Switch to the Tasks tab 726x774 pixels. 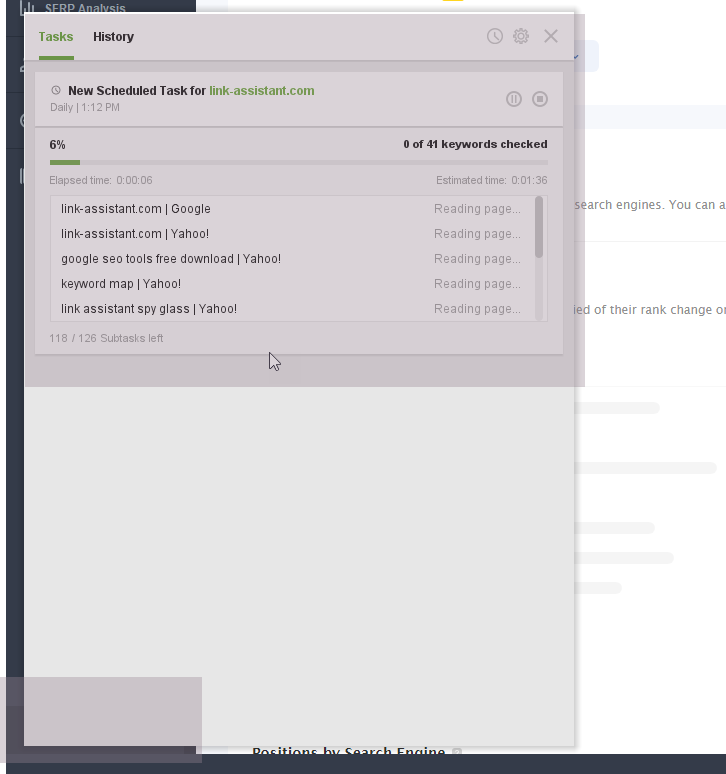tap(56, 37)
